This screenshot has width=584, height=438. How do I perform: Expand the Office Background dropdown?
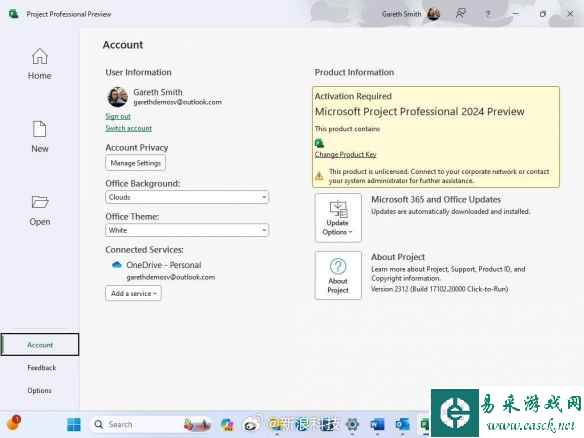coord(187,197)
